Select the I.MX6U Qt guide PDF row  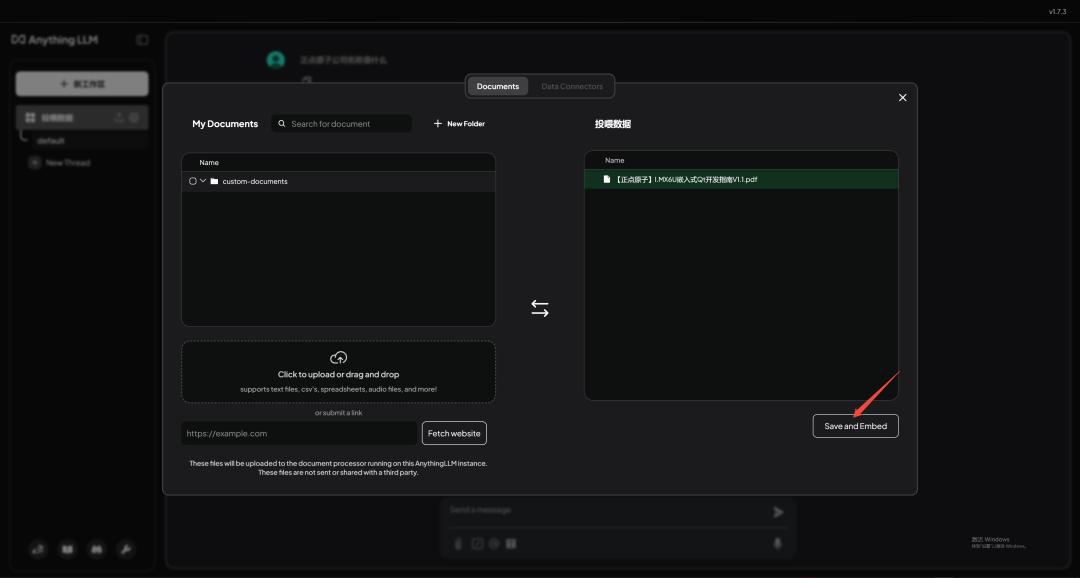point(741,179)
